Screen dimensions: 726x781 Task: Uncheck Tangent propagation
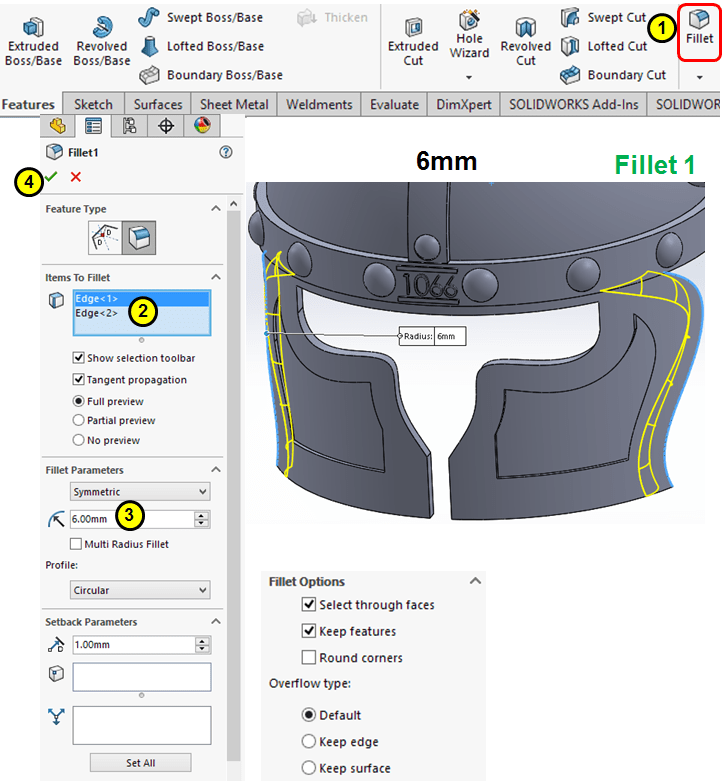[79, 380]
